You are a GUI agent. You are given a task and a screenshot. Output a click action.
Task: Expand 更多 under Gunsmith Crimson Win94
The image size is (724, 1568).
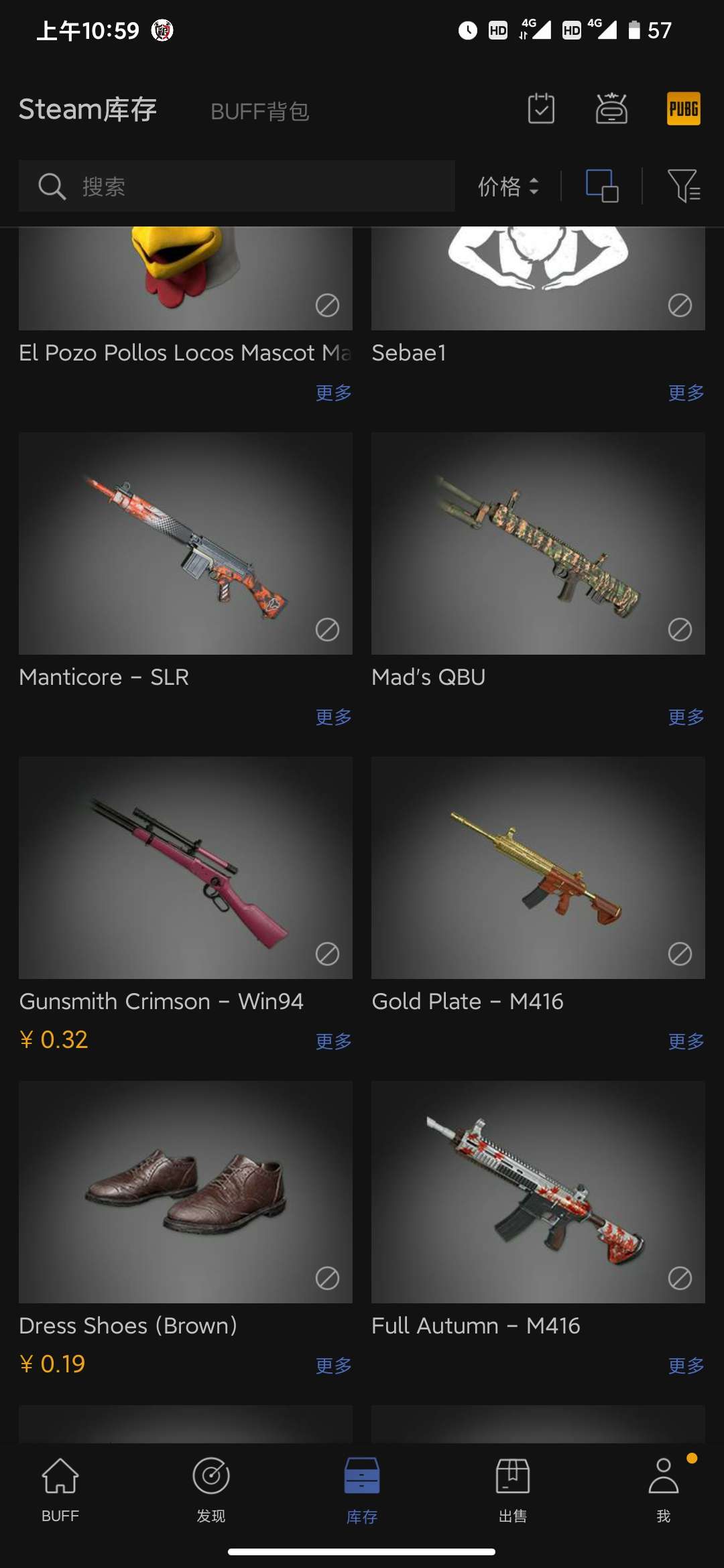click(334, 1041)
